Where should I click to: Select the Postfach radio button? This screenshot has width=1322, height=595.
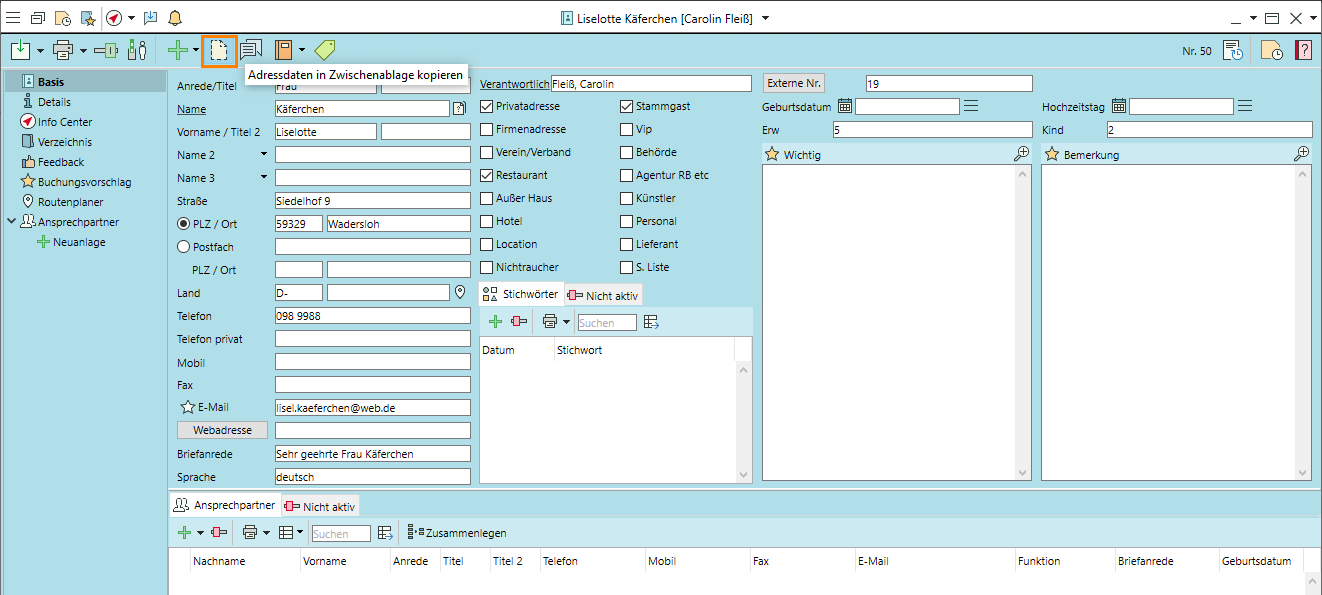point(183,246)
